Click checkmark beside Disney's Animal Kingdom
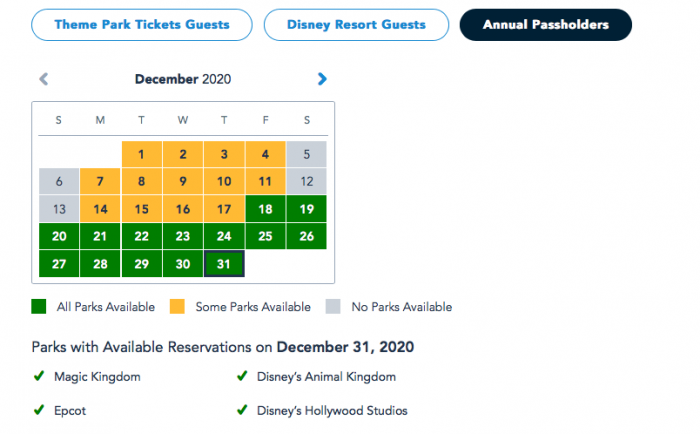Screen dimensions: 700x434 click(x=242, y=377)
